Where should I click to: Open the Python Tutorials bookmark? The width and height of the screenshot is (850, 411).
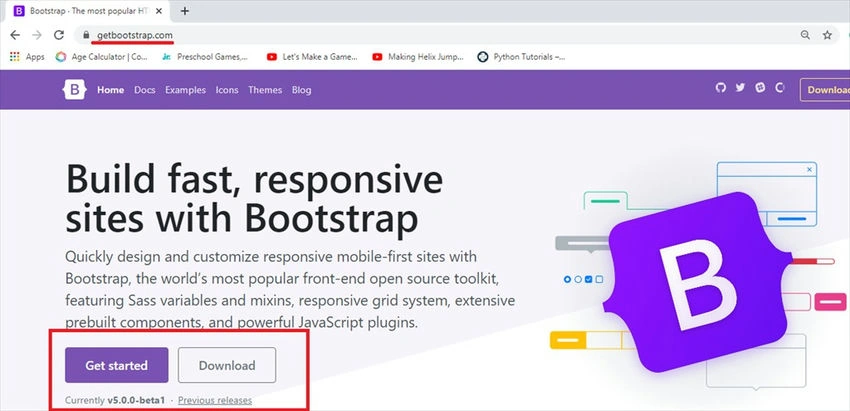click(x=521, y=57)
